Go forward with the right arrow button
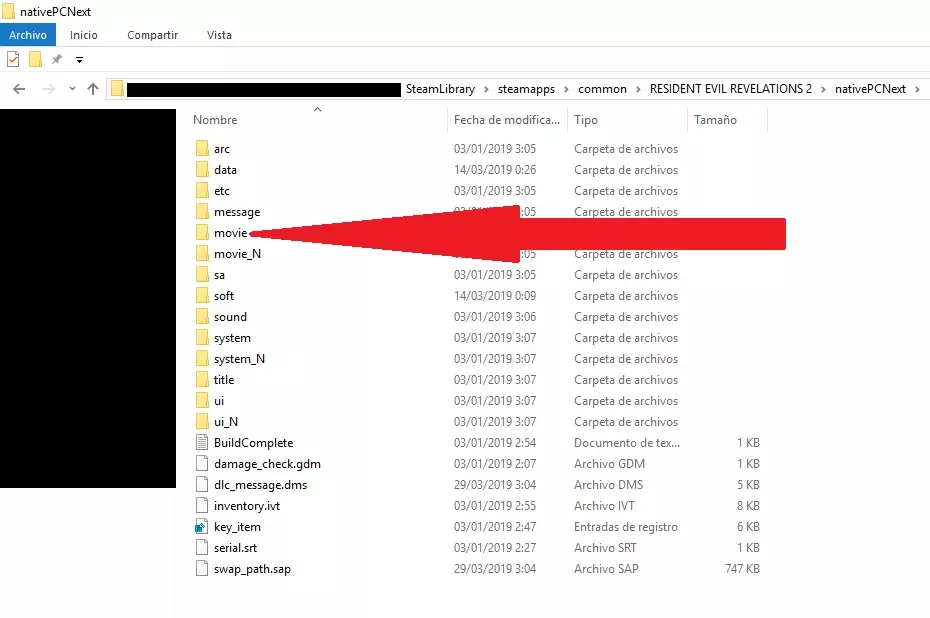The width and height of the screenshot is (930, 618). click(x=49, y=89)
